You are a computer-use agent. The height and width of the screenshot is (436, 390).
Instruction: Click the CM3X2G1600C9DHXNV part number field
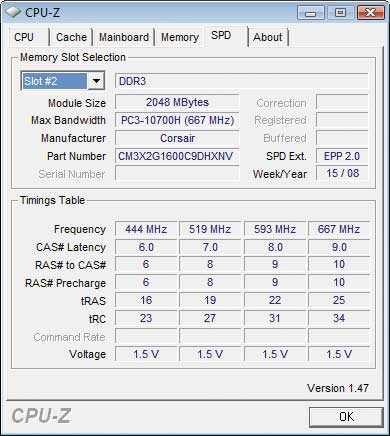(x=177, y=156)
